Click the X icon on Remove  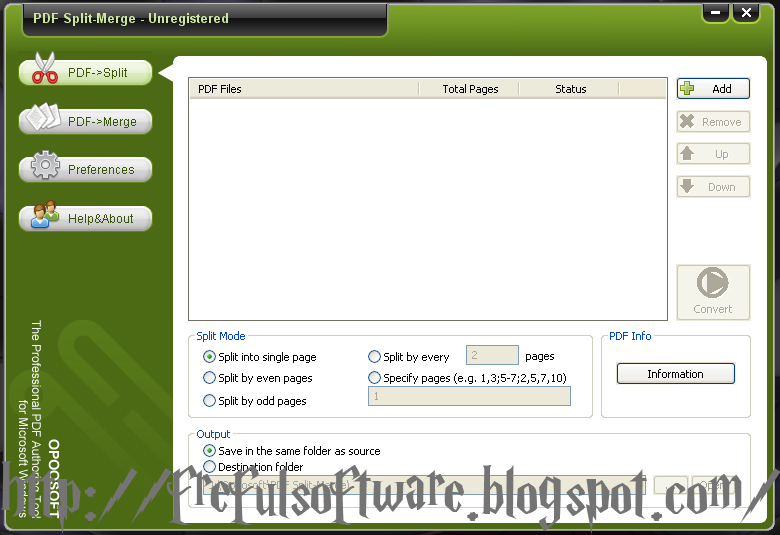687,121
